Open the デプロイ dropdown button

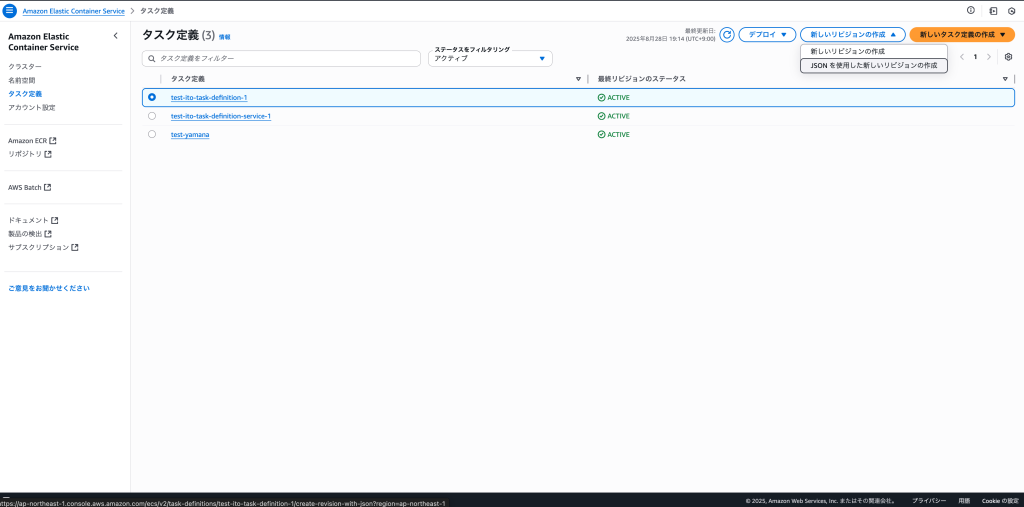[767, 35]
